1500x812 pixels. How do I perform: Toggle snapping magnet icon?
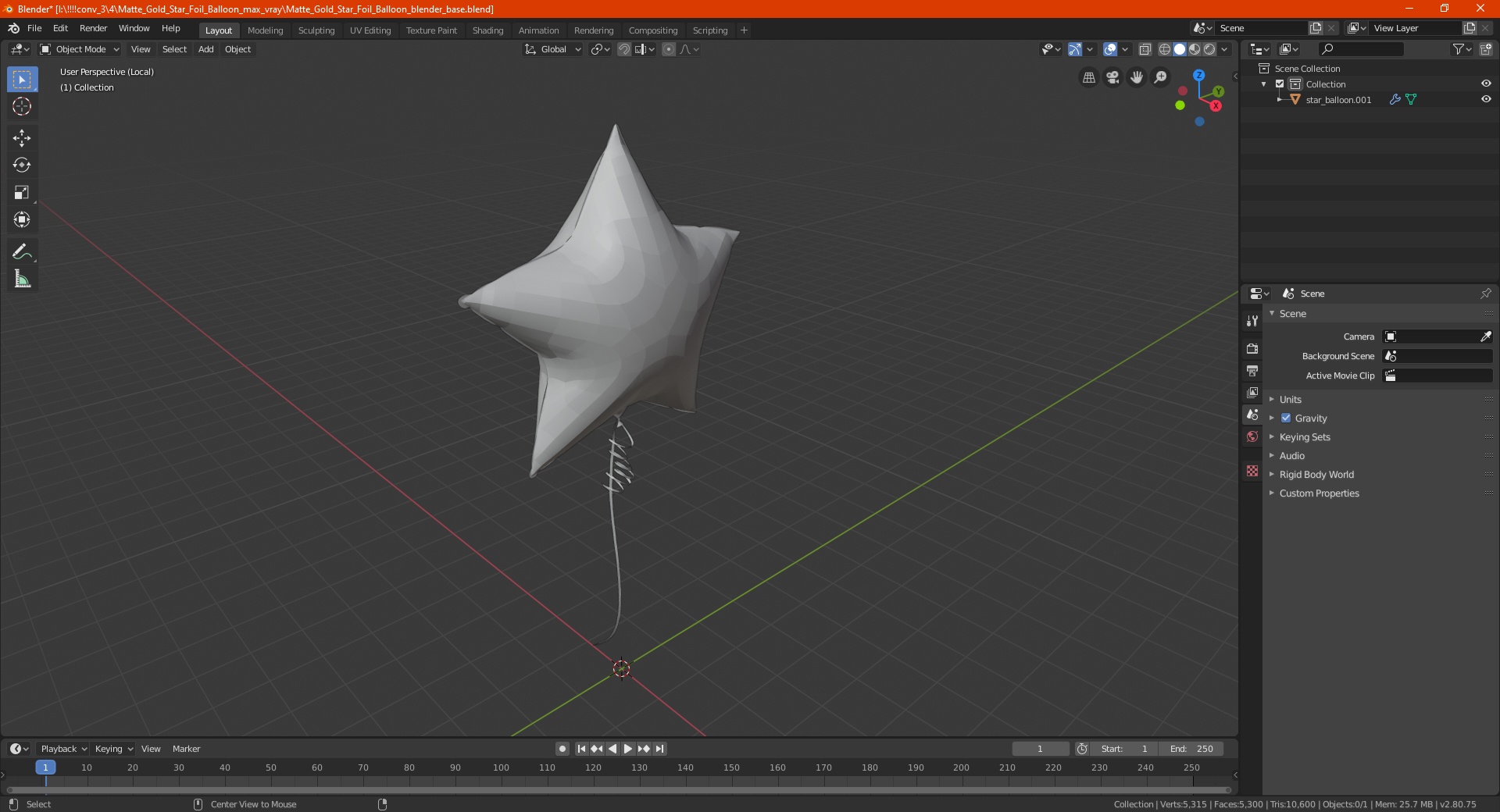pos(624,49)
